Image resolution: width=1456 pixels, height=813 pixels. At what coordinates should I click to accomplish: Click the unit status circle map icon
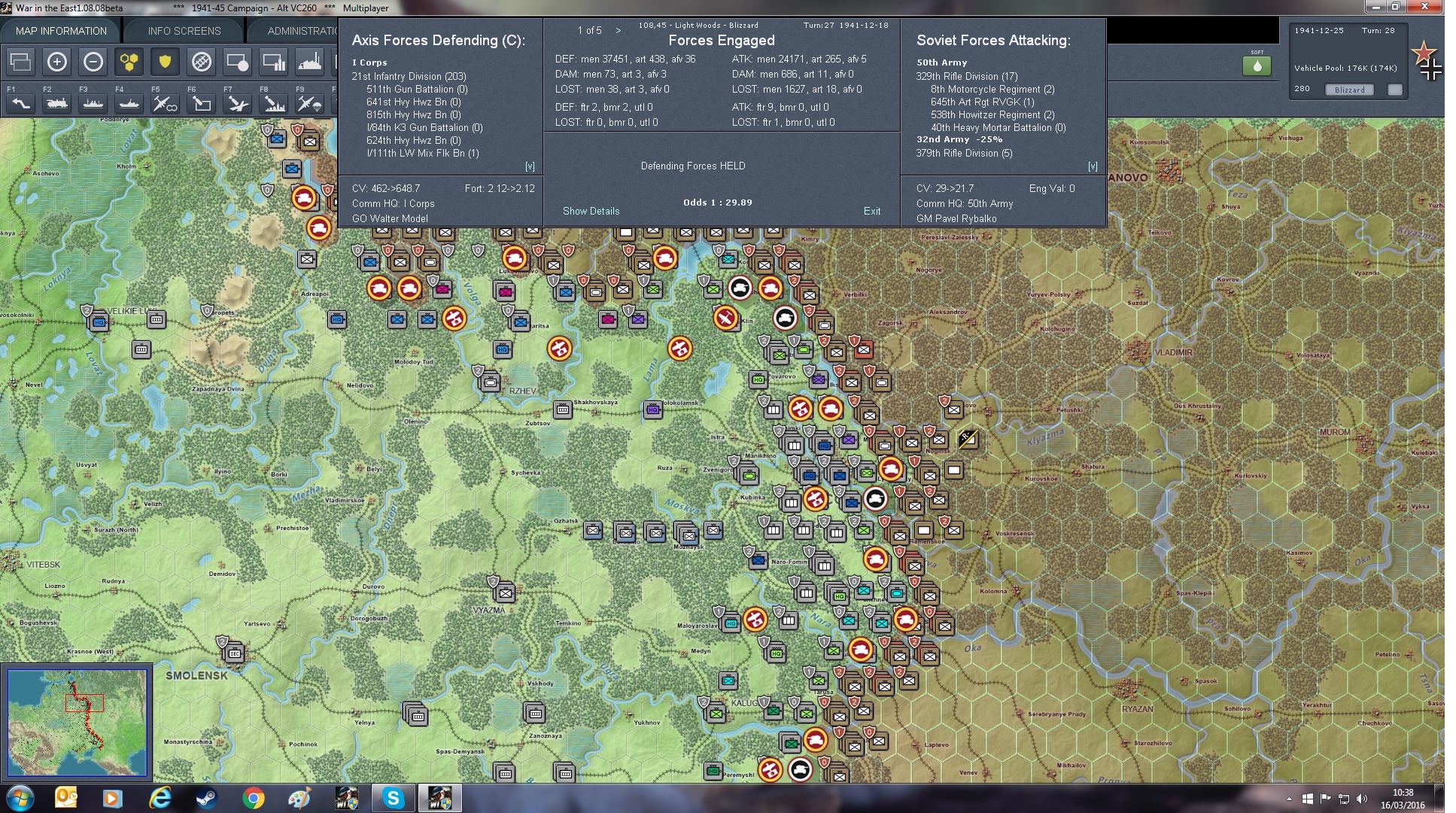point(237,62)
